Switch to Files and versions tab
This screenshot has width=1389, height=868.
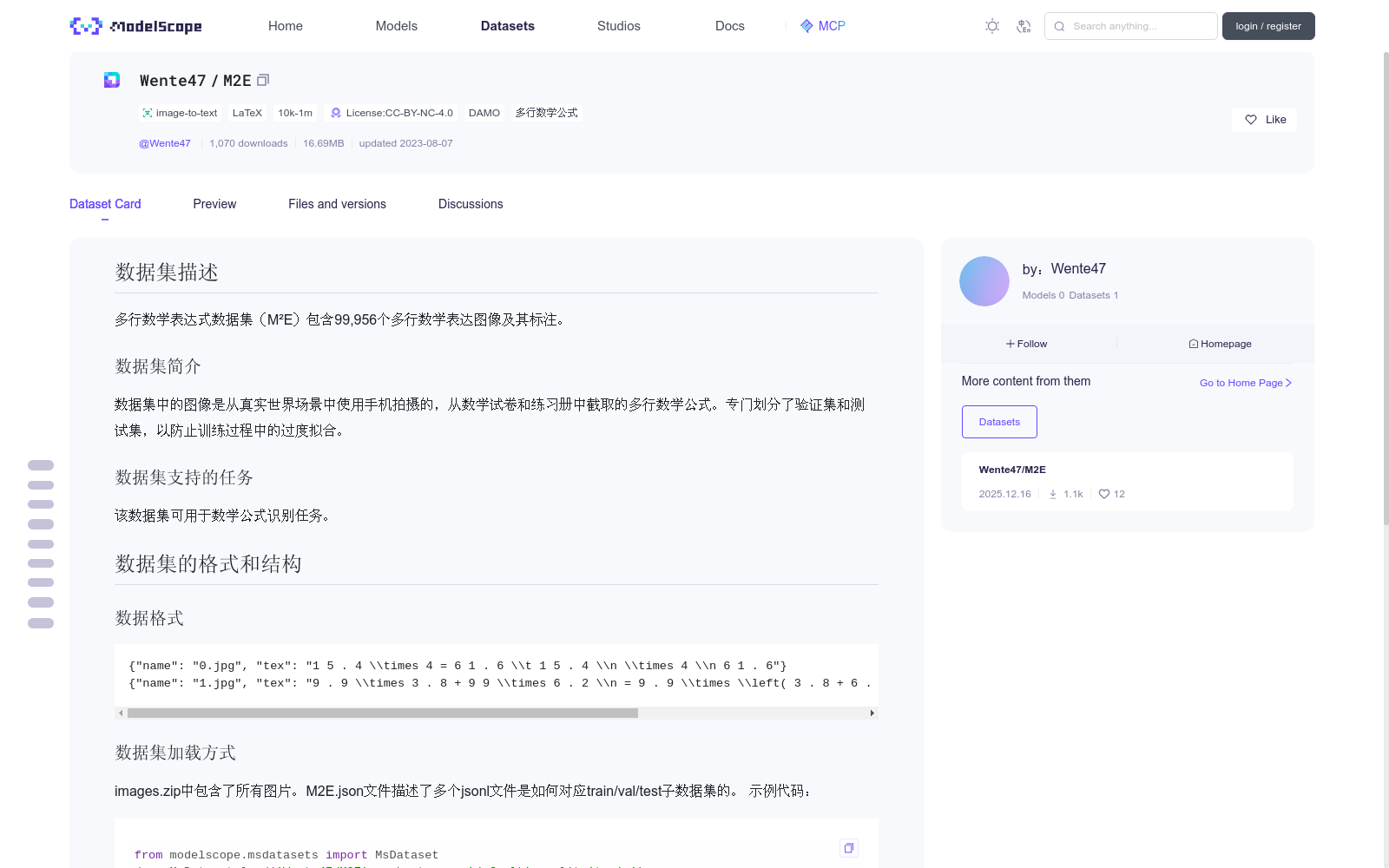[x=337, y=204]
